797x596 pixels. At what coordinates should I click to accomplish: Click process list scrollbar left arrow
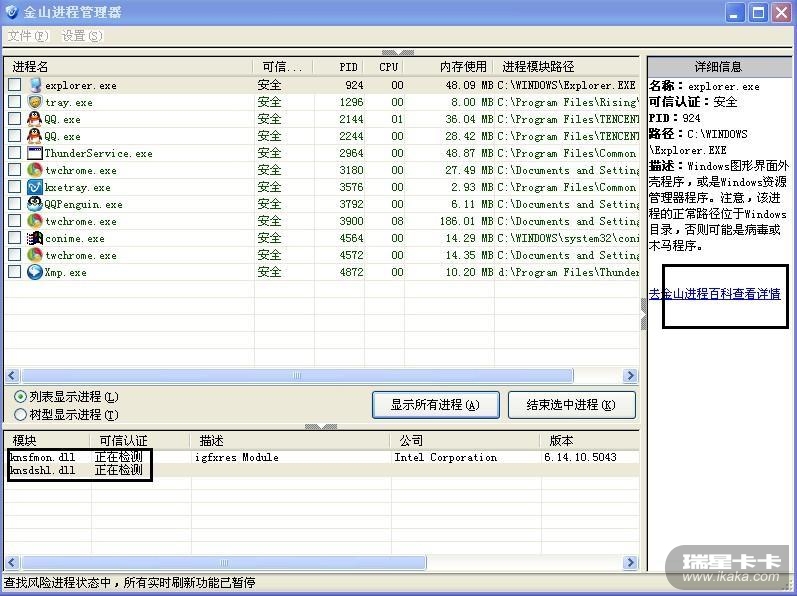point(13,375)
